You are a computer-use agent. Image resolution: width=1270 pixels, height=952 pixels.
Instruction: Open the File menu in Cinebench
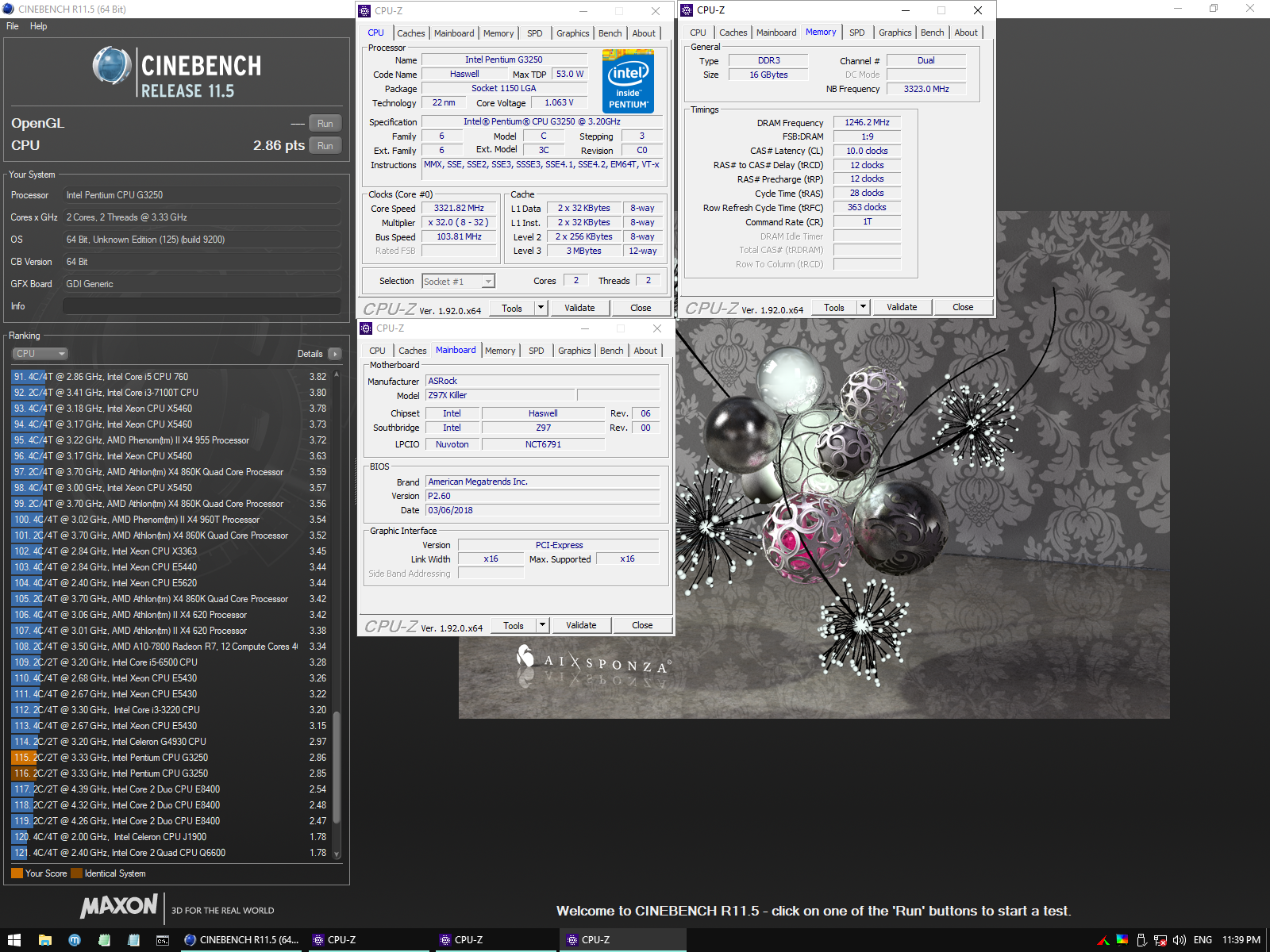pyautogui.click(x=13, y=26)
